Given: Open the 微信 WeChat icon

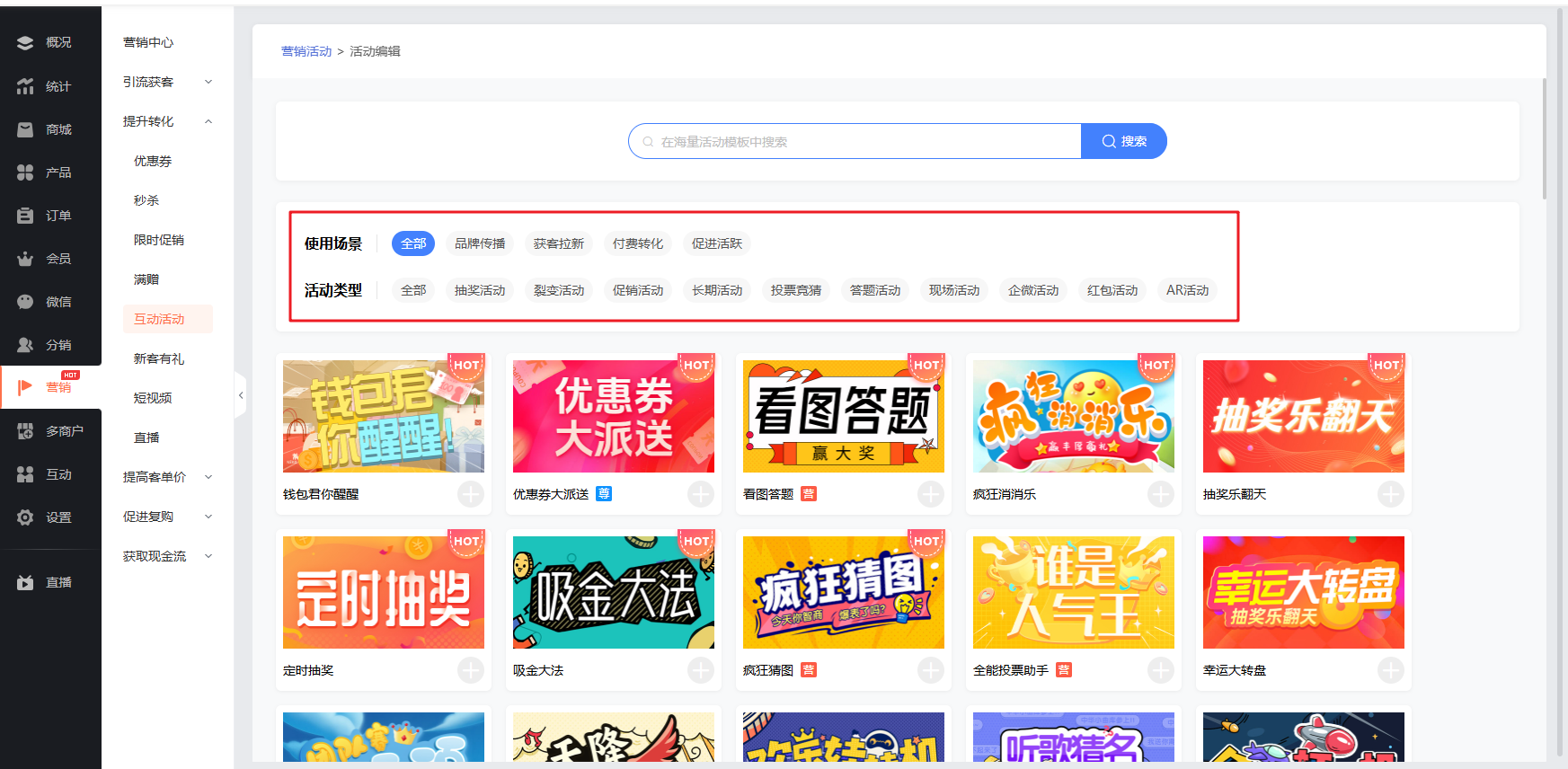Looking at the screenshot, I should click(25, 302).
